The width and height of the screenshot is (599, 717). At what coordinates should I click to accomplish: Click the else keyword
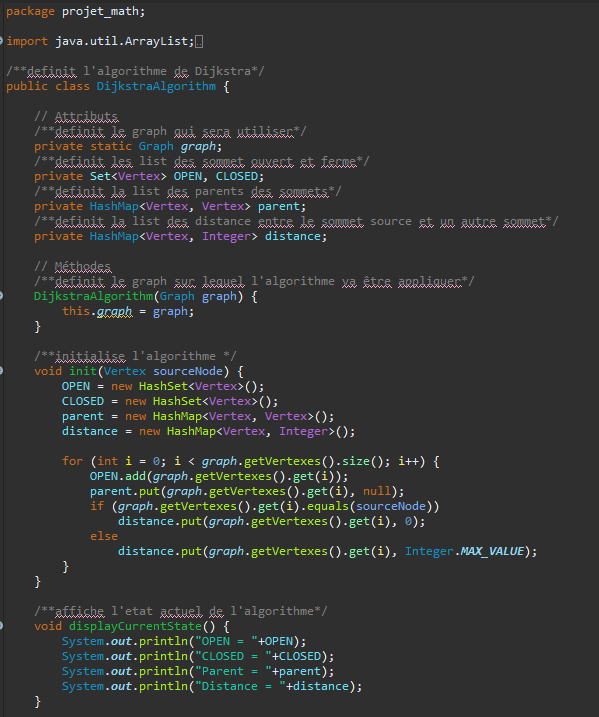(104, 536)
